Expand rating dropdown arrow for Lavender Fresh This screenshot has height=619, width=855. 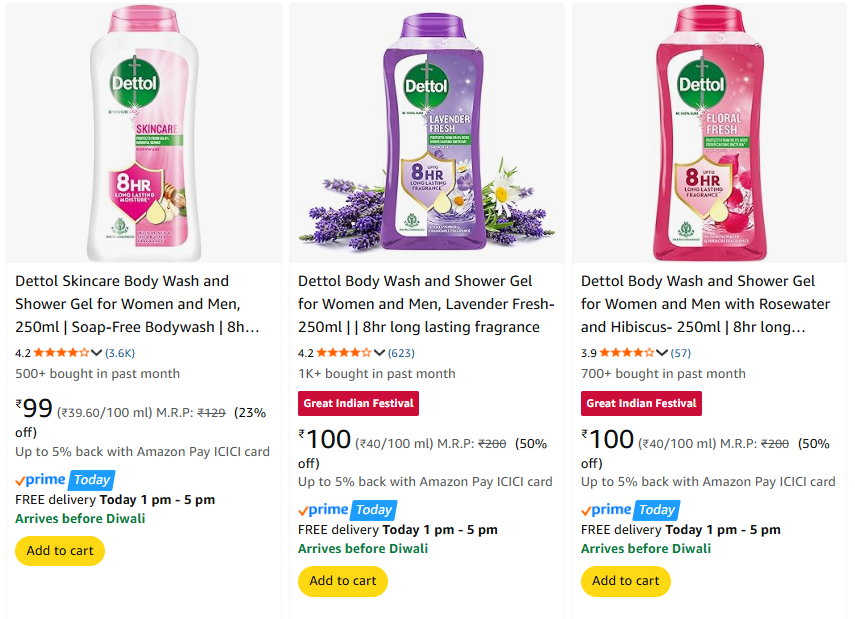tap(379, 352)
